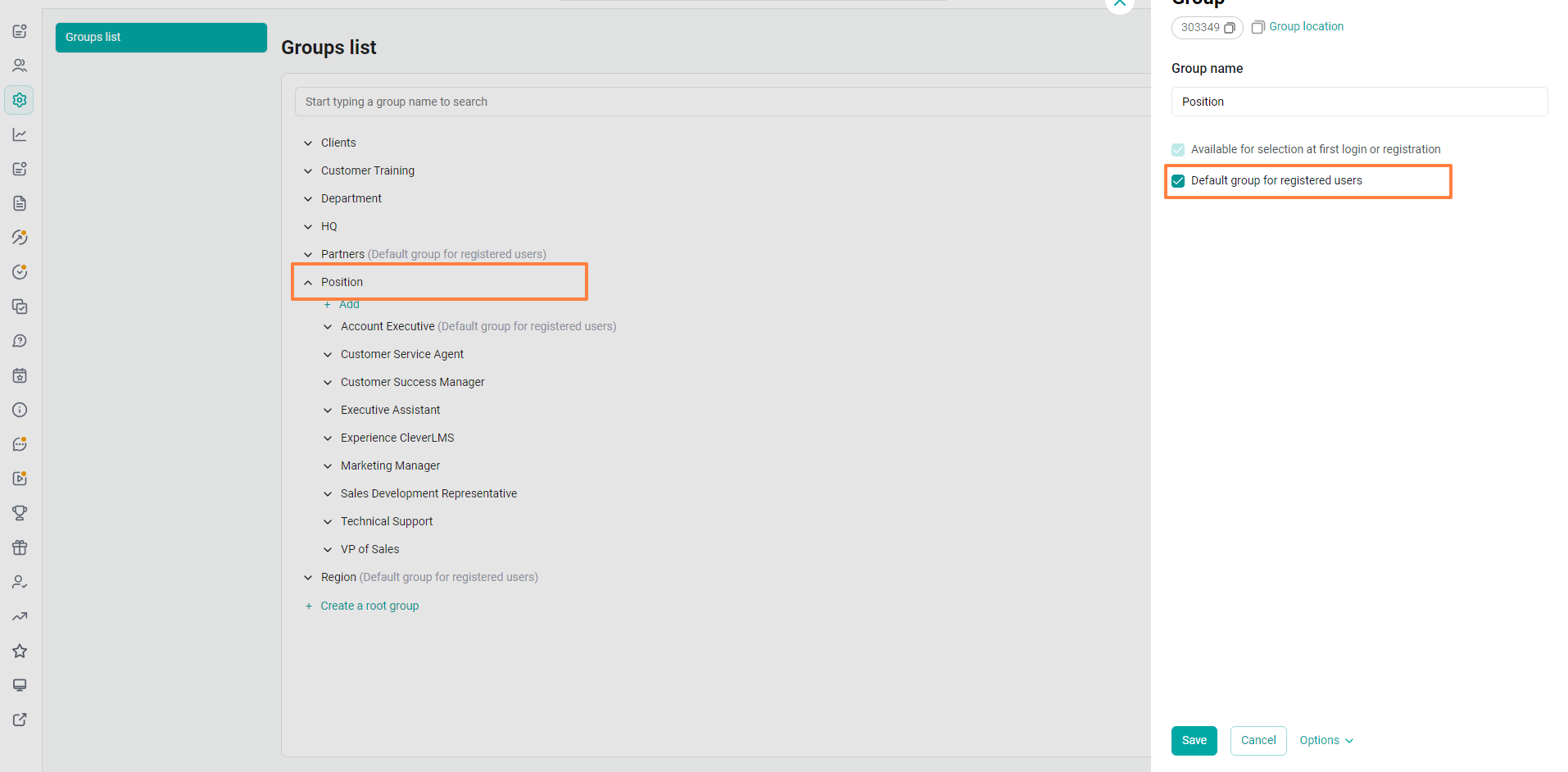Collapse the Position group
This screenshot has width=1568, height=772.
(x=308, y=283)
